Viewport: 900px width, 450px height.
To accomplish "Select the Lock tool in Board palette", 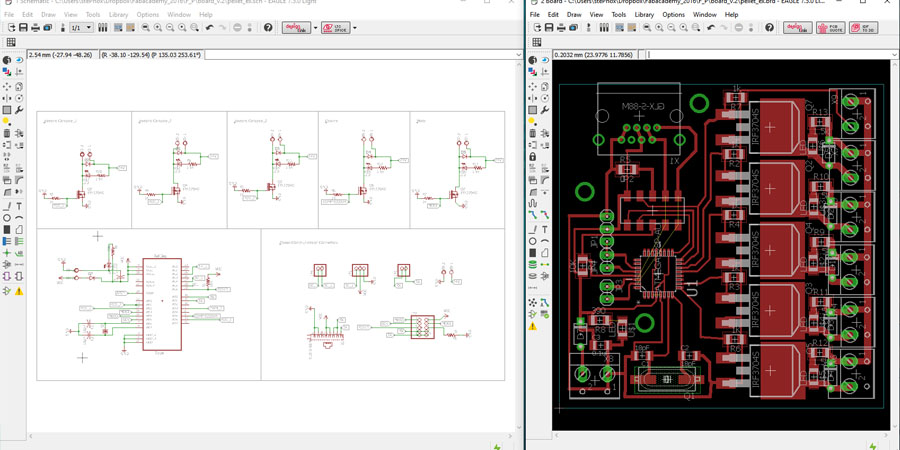I will [x=533, y=157].
